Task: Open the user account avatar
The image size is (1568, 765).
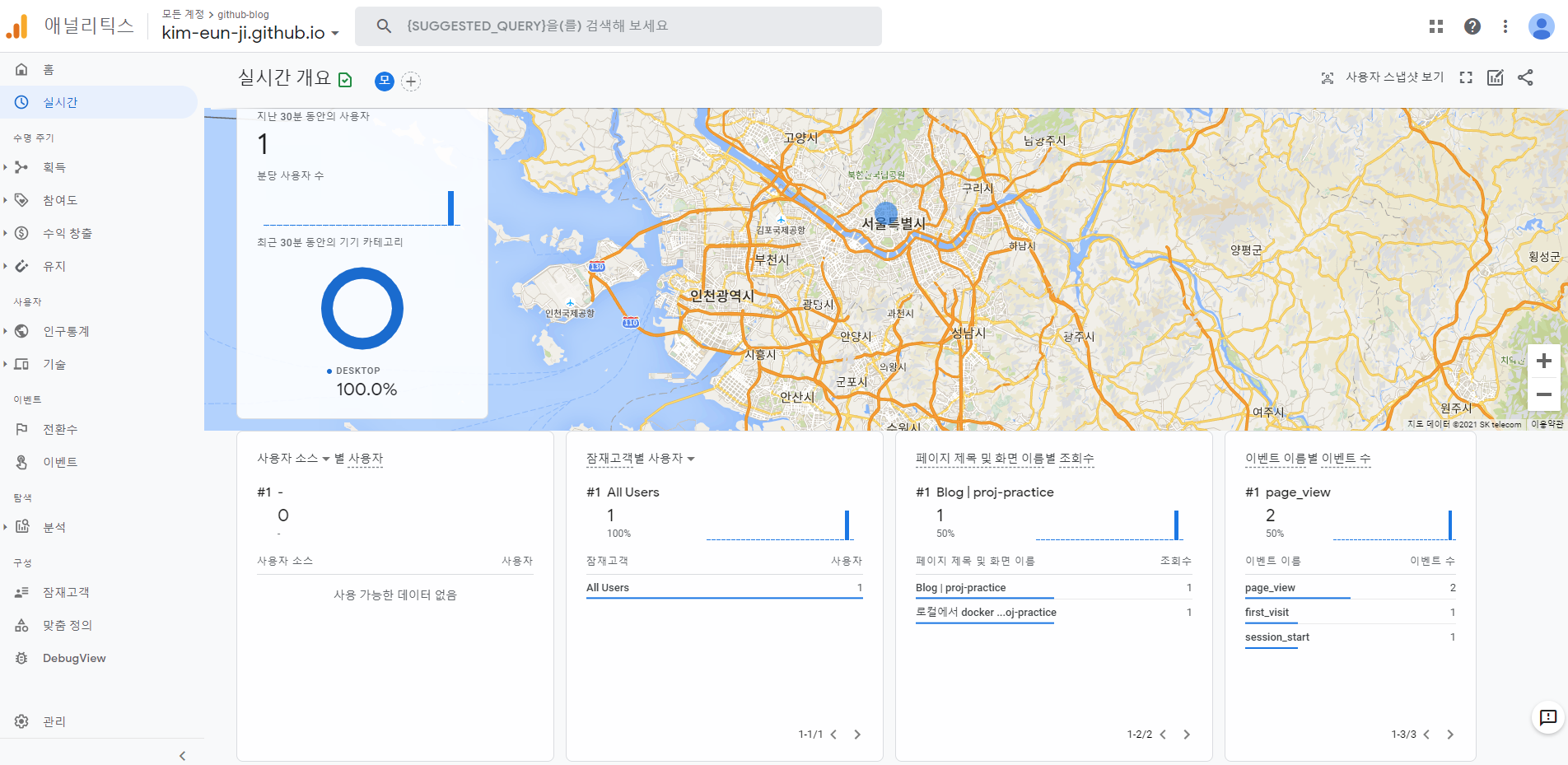Action: (x=1542, y=26)
